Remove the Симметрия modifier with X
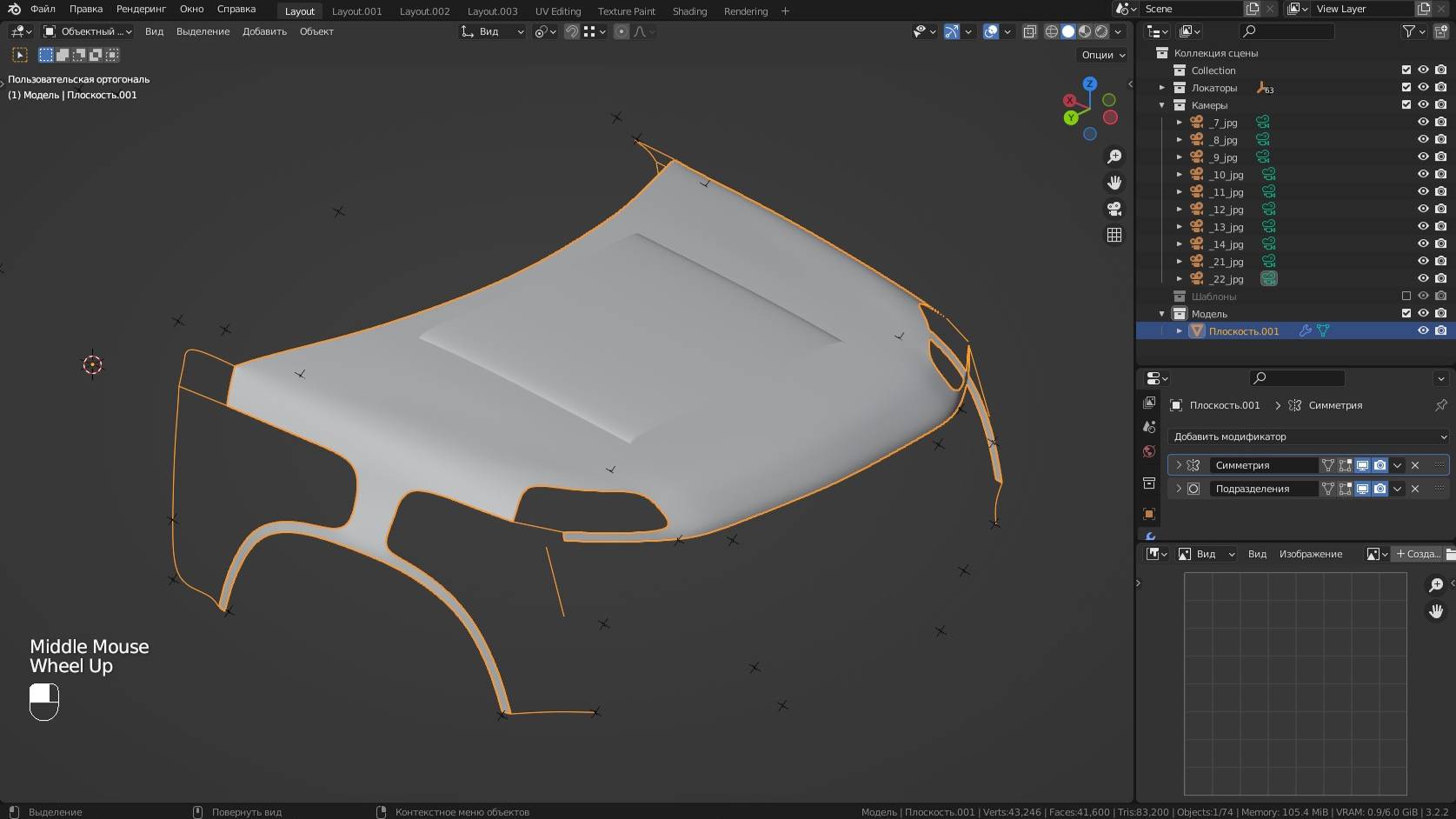Image resolution: width=1456 pixels, height=819 pixels. coord(1415,465)
